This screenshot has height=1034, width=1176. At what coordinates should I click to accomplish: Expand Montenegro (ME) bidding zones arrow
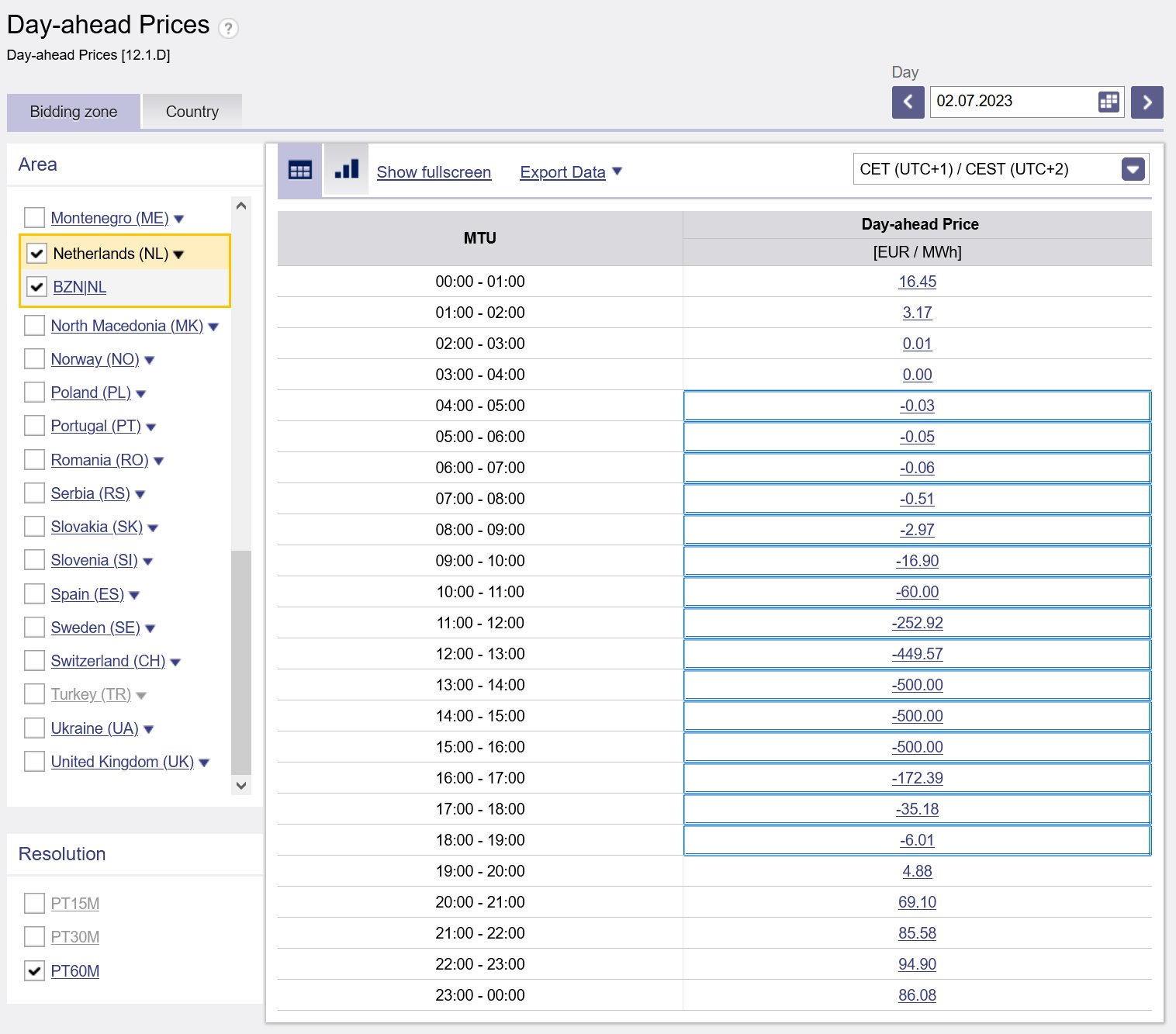click(179, 220)
